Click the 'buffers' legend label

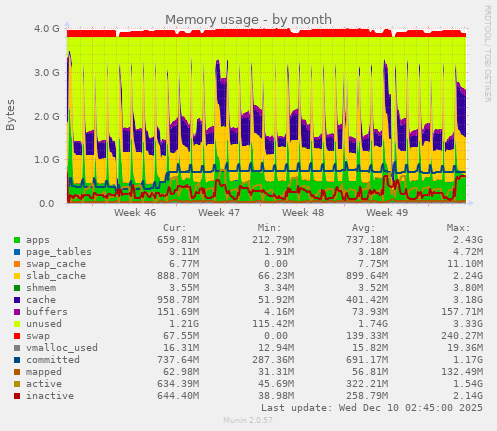47,312
